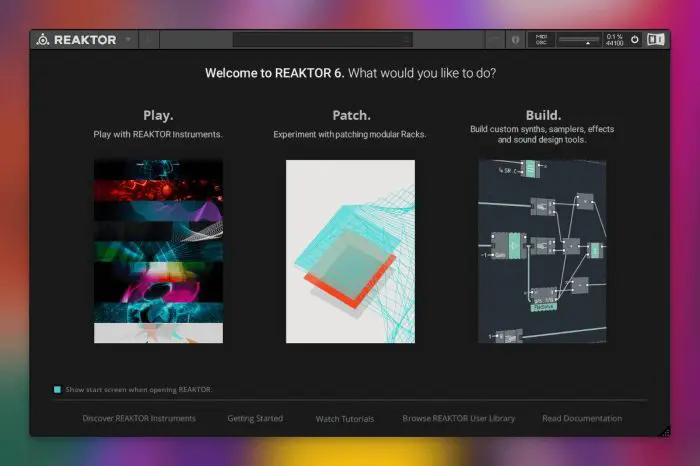Select the Play instruments artwork thumbnail
The height and width of the screenshot is (466, 700).
tap(158, 251)
